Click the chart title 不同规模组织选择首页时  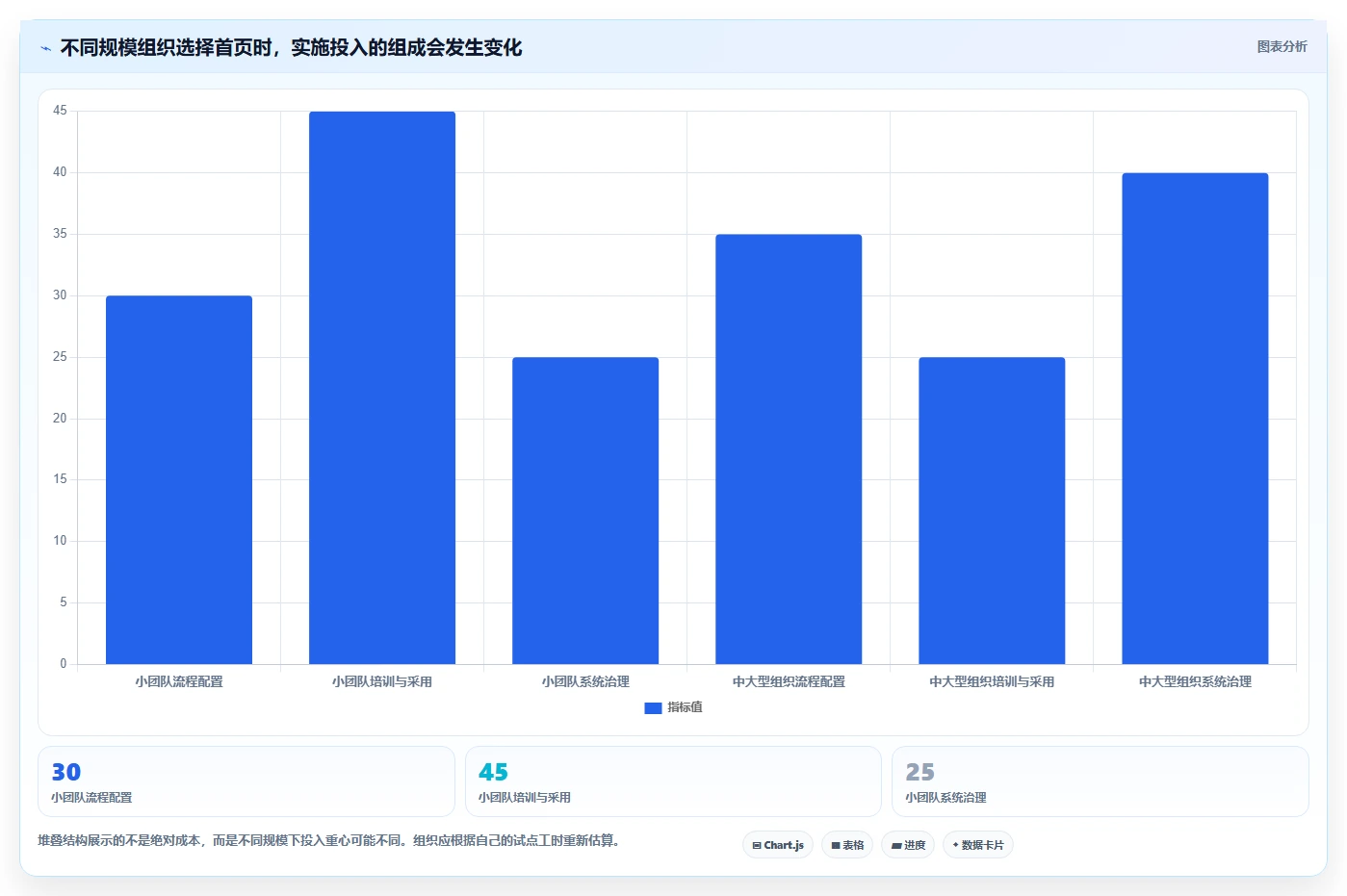click(291, 47)
